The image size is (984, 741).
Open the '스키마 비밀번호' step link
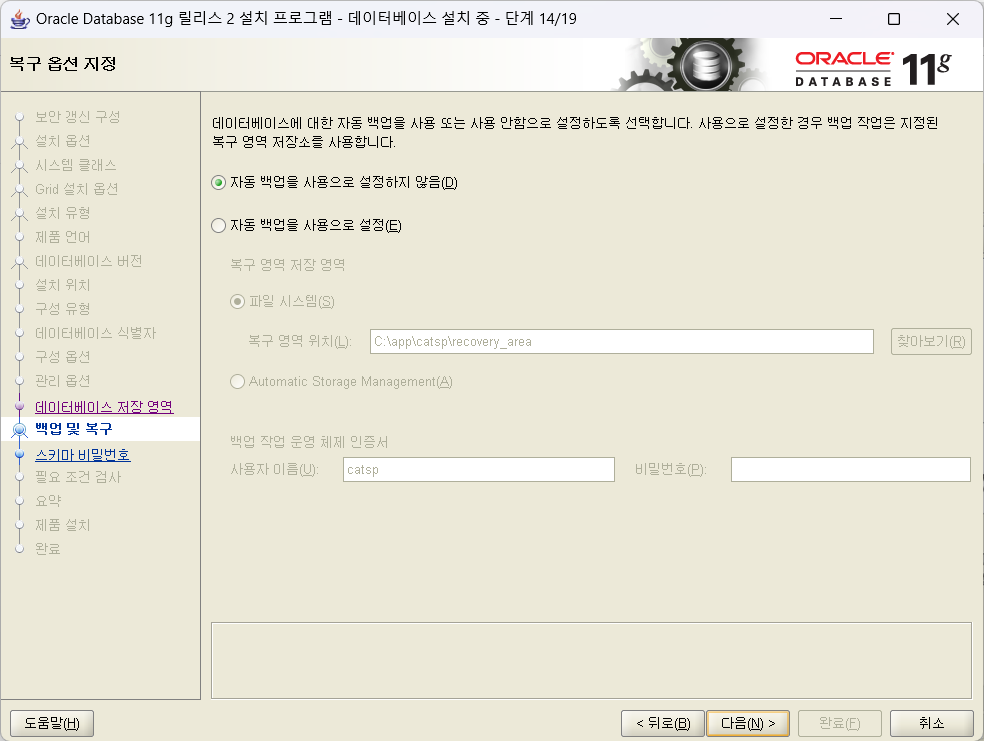83,454
